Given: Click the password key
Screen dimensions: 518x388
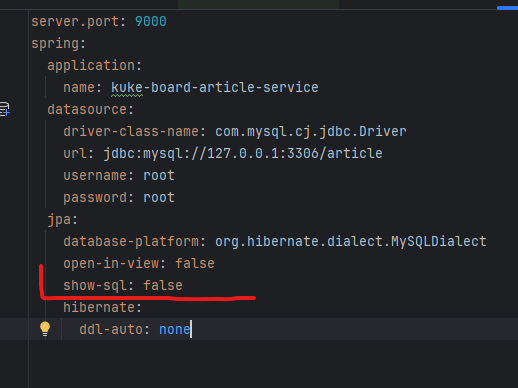Looking at the screenshot, I should pos(95,198).
